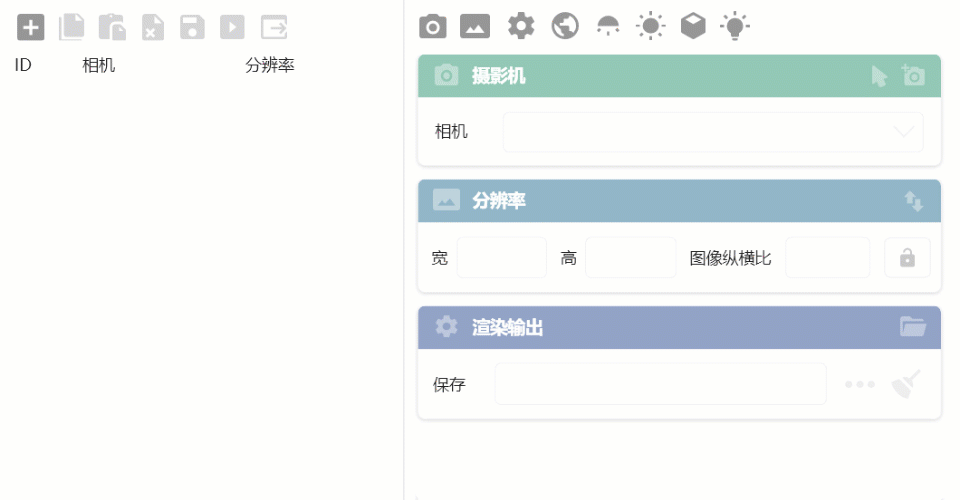Screen dimensions: 960x500
Task: Click the open folder icon in 渲染输出 header
Action: [x=913, y=327]
